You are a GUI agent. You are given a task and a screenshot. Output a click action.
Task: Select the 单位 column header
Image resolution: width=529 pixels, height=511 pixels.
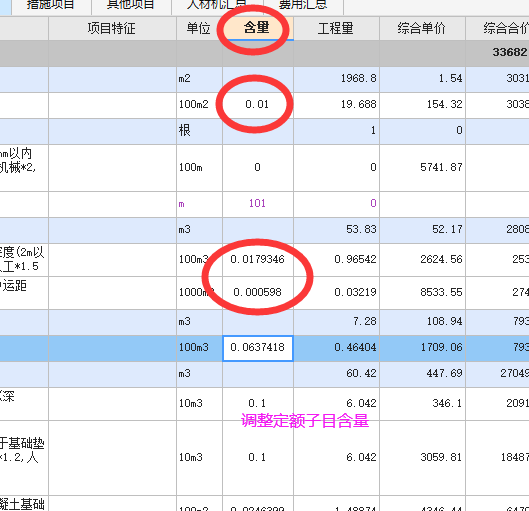pyautogui.click(x=199, y=28)
